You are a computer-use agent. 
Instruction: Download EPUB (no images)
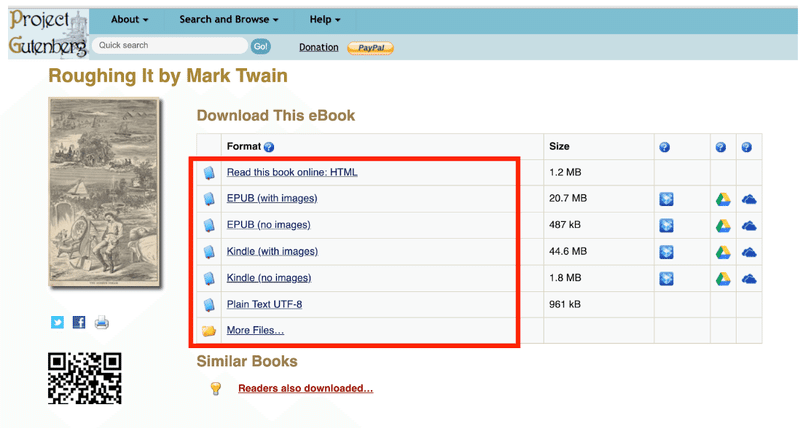[x=268, y=225]
